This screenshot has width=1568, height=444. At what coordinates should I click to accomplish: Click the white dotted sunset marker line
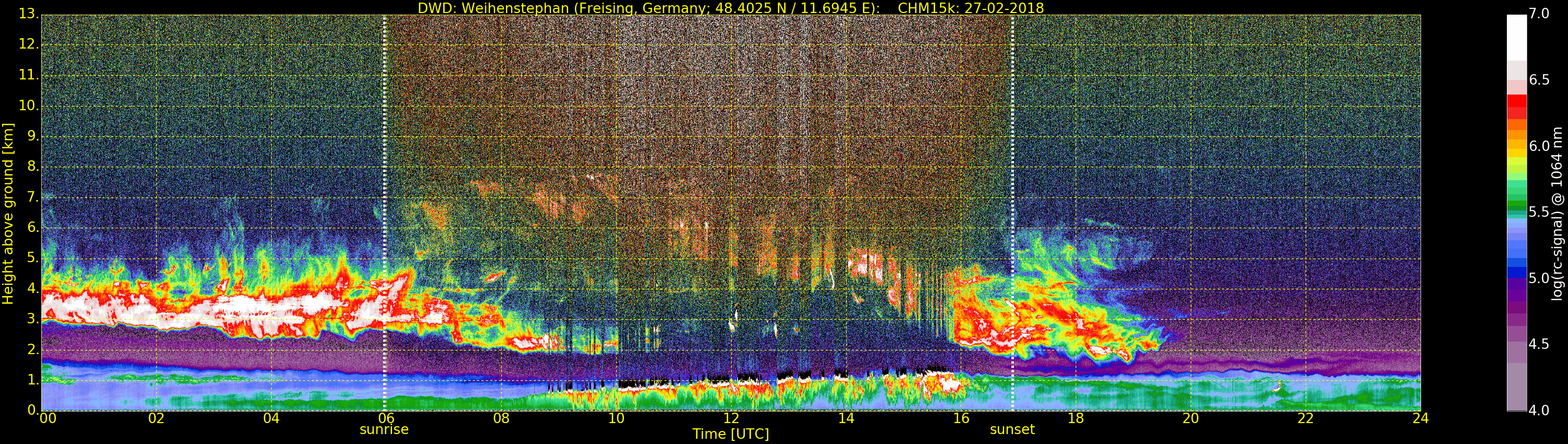pos(1013,213)
